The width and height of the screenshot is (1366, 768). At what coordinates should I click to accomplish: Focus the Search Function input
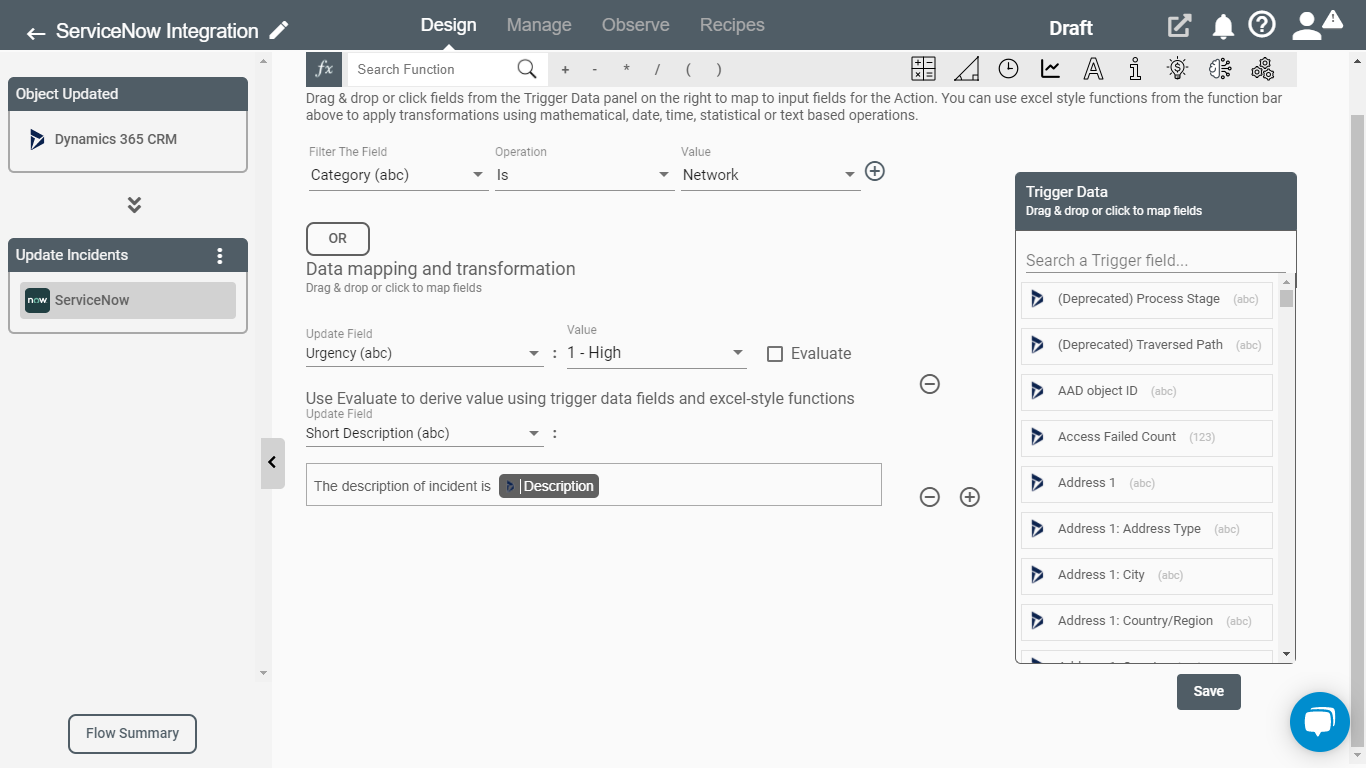point(430,69)
